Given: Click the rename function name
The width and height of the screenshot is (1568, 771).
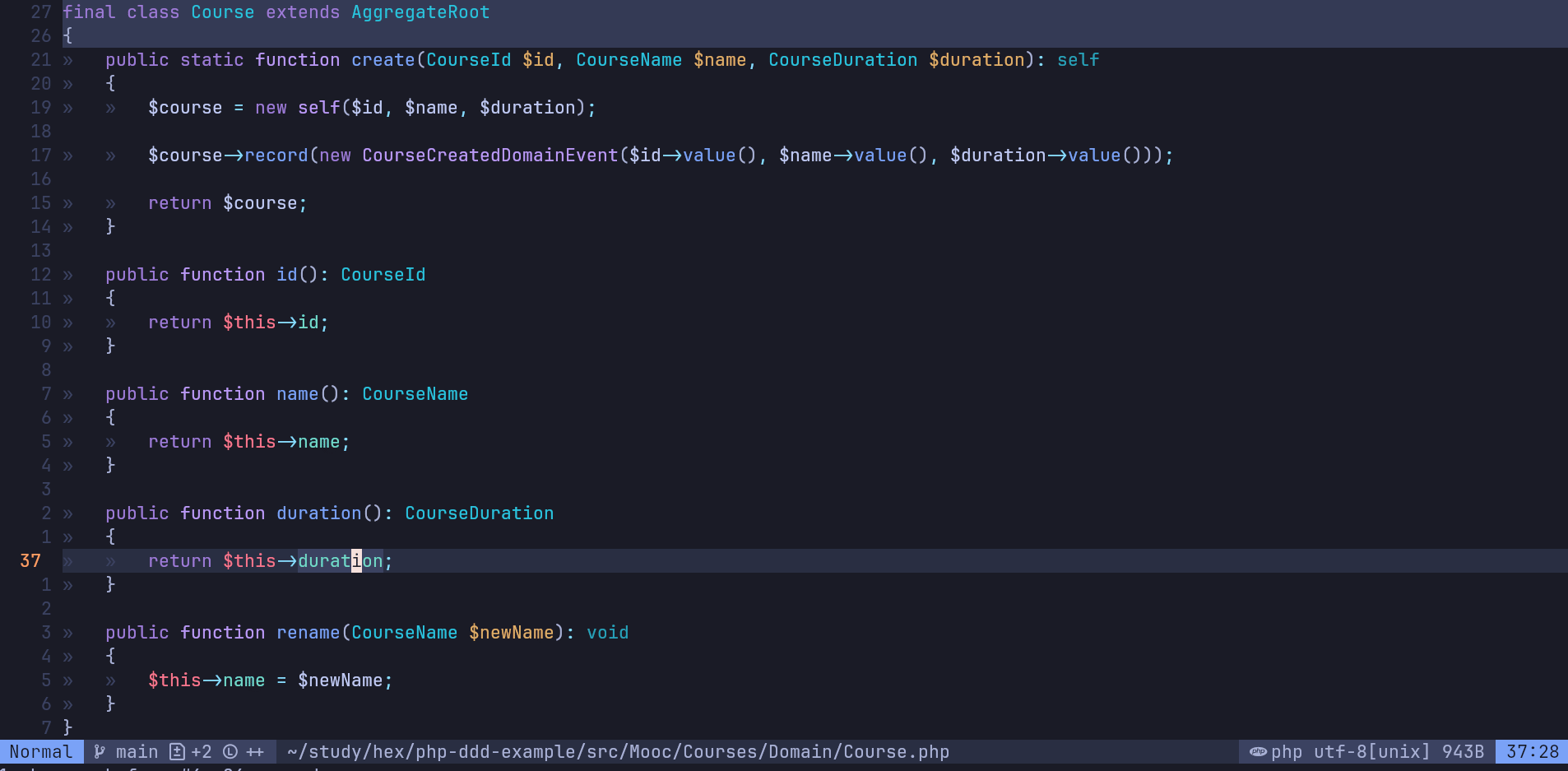Looking at the screenshot, I should (308, 632).
